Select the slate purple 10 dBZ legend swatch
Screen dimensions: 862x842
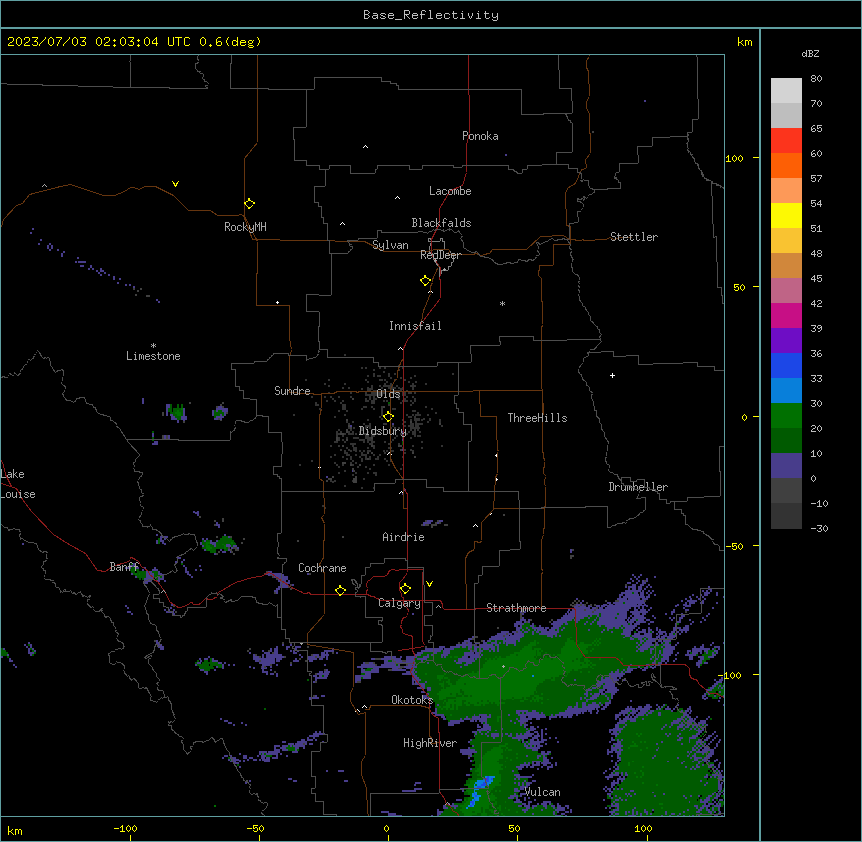pos(786,466)
